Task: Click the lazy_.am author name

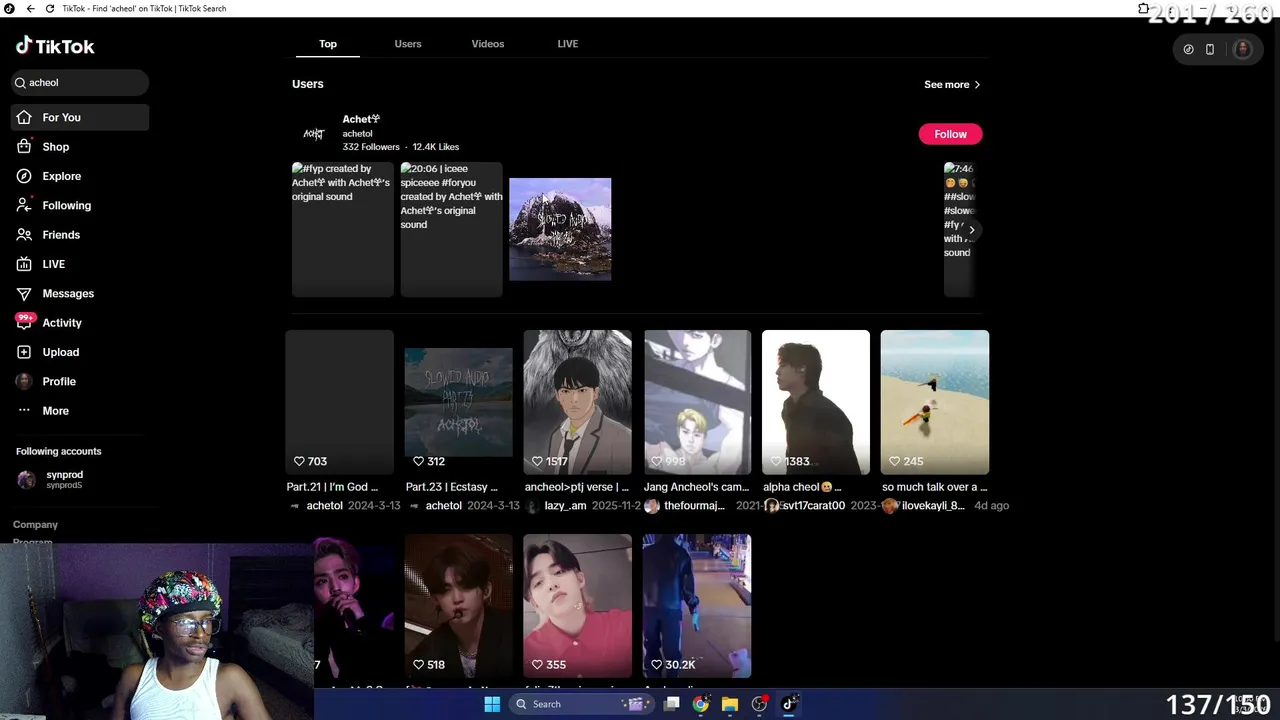Action: pyautogui.click(x=565, y=506)
